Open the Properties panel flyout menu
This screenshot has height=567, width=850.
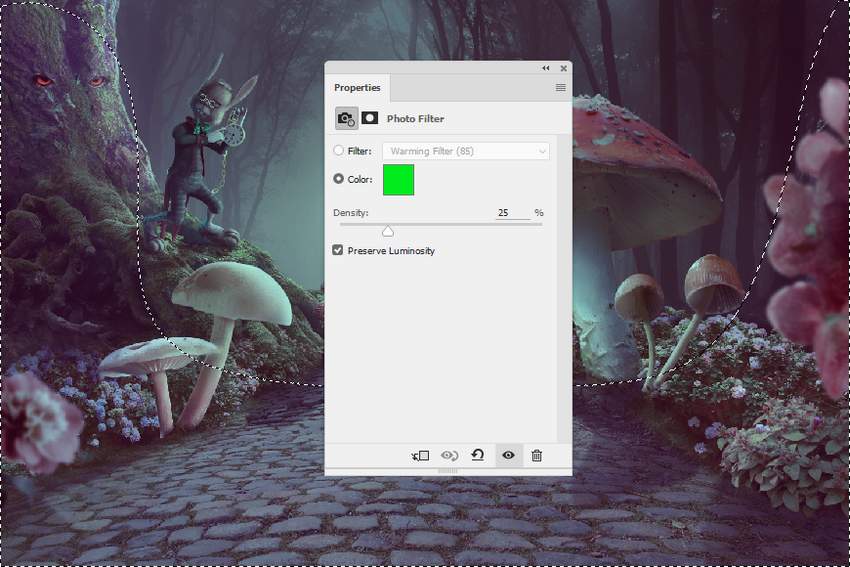pyautogui.click(x=561, y=87)
